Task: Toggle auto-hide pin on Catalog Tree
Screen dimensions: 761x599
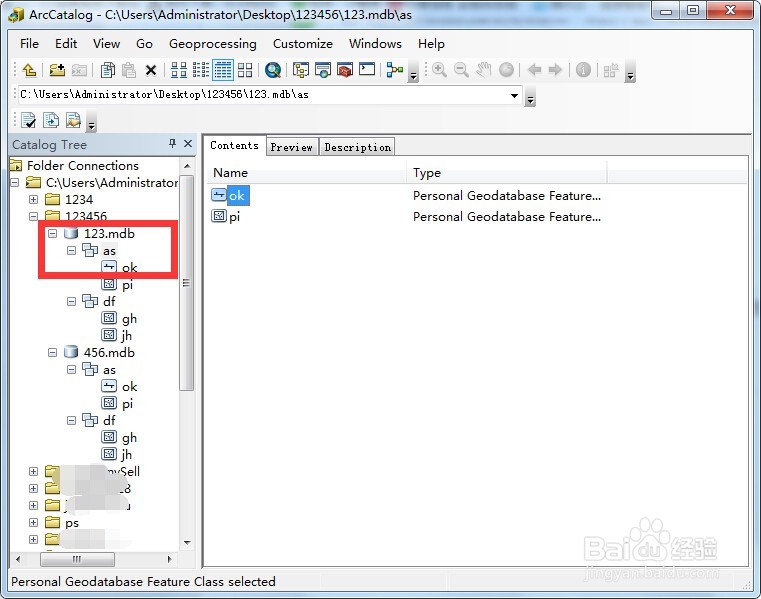Action: click(172, 144)
